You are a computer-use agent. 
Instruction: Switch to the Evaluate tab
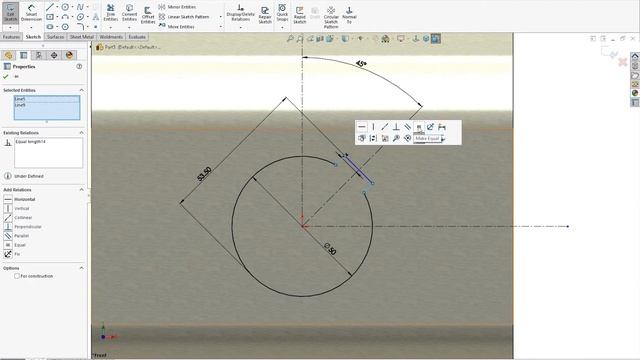pos(137,37)
